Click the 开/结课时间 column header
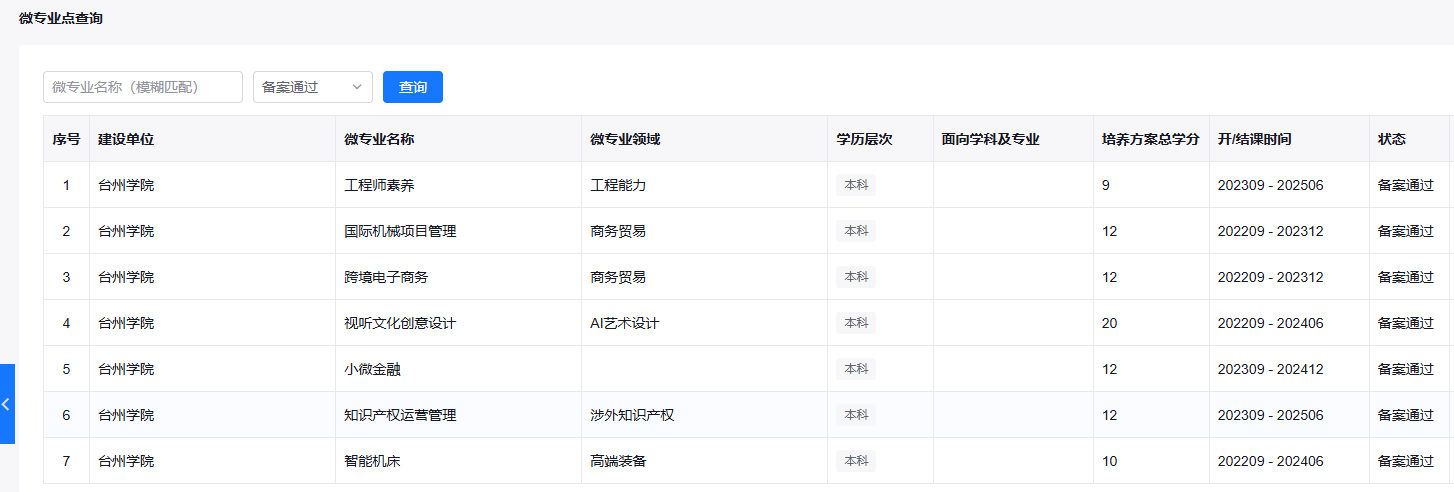 coord(1254,139)
